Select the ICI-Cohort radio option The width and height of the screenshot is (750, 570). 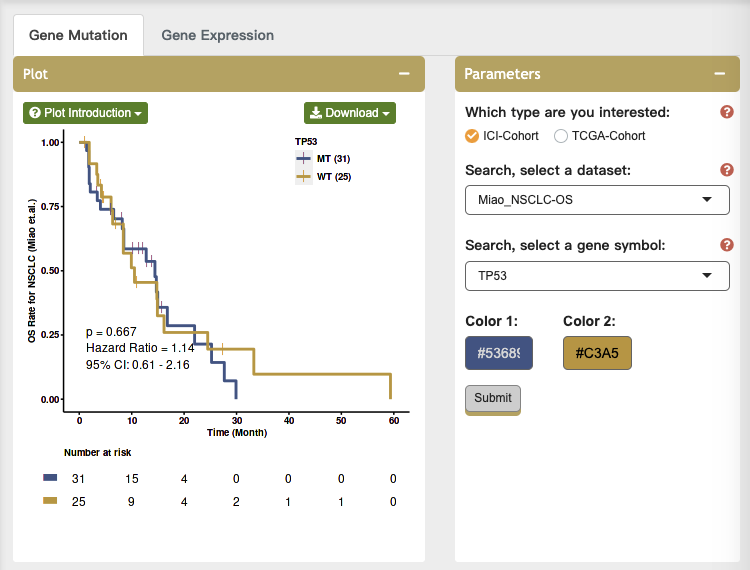point(472,136)
